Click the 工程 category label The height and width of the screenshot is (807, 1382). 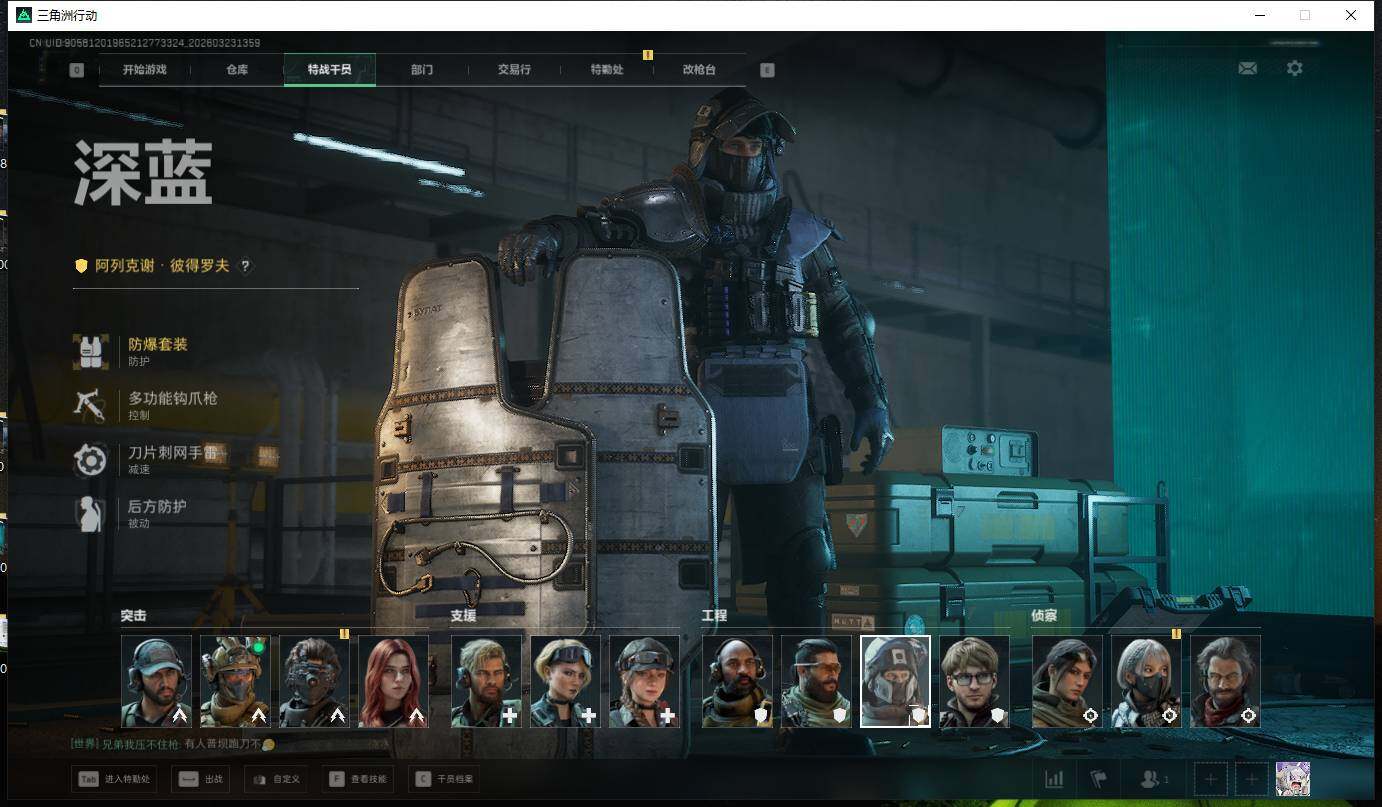[x=715, y=616]
